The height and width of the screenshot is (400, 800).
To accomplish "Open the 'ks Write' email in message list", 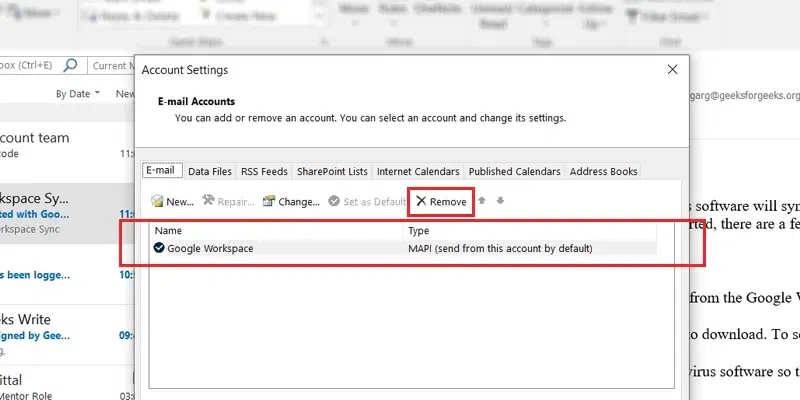I will (x=67, y=335).
